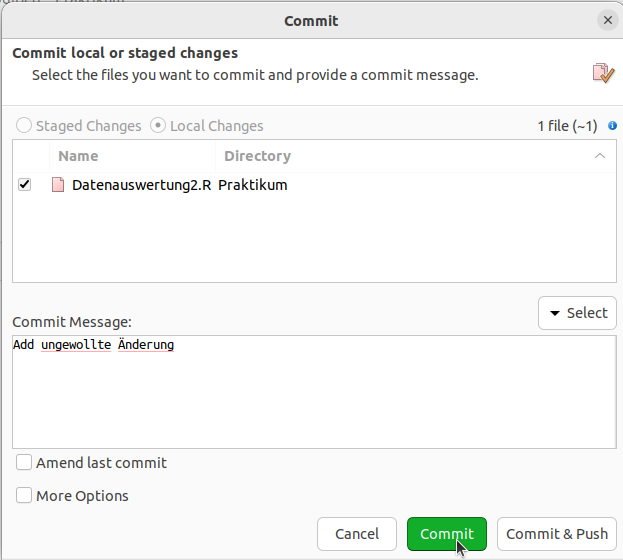Click the sort chevron in Directory column
This screenshot has height=560, width=623.
click(x=600, y=156)
